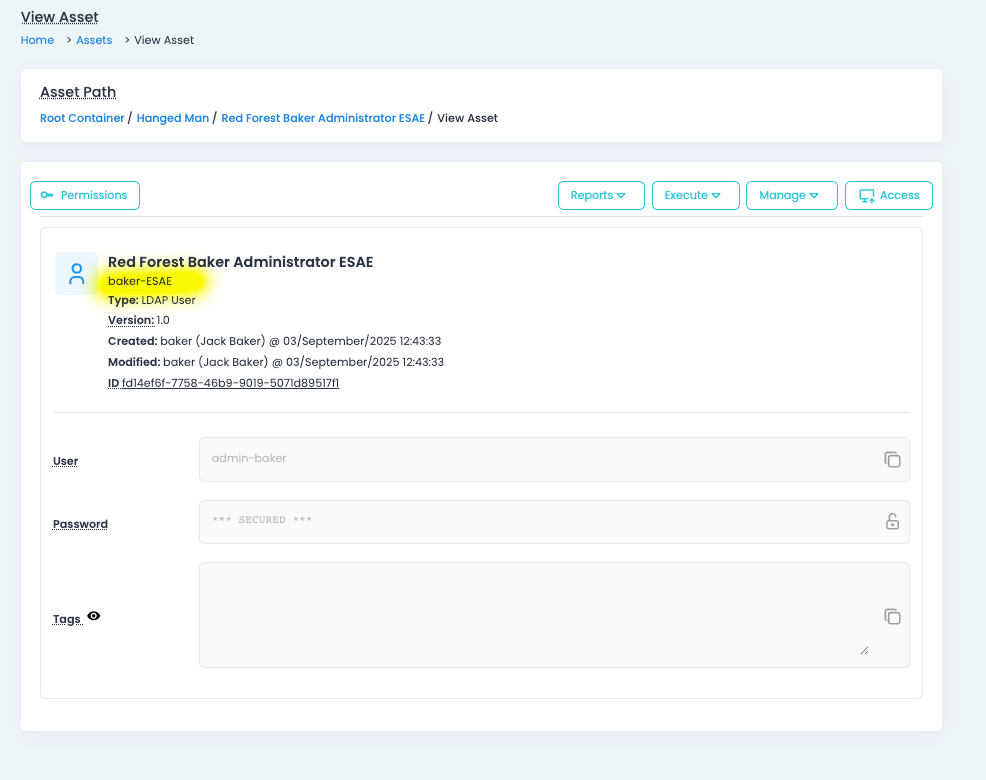This screenshot has height=780, width=986.
Task: Expand the Reports dropdown
Action: [x=600, y=195]
